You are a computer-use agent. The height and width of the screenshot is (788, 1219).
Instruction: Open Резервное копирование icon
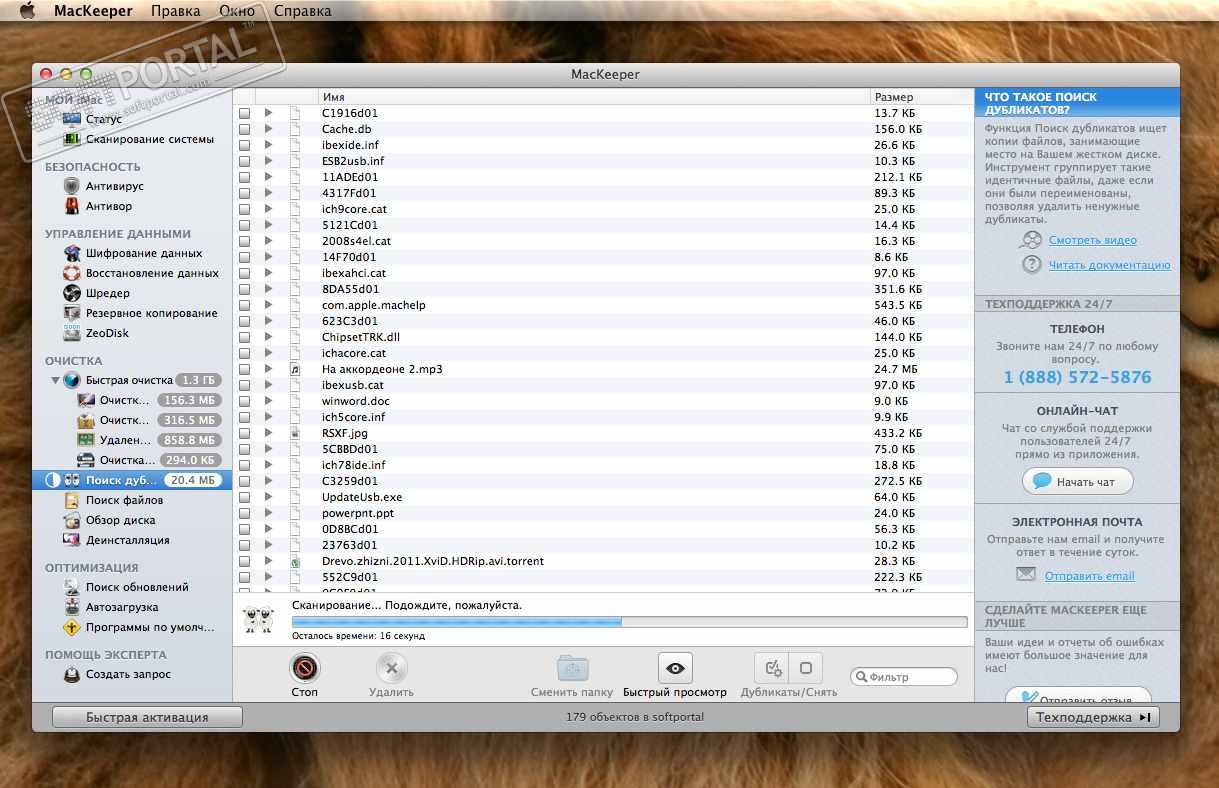pos(72,313)
